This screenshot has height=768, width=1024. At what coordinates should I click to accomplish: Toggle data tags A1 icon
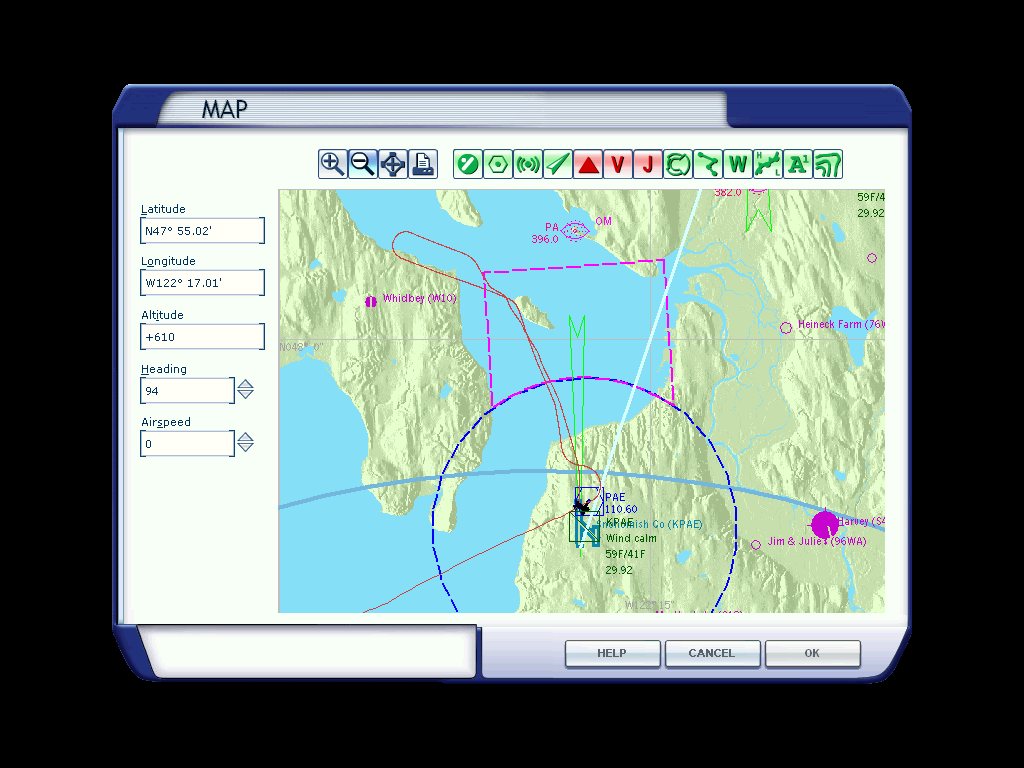798,164
